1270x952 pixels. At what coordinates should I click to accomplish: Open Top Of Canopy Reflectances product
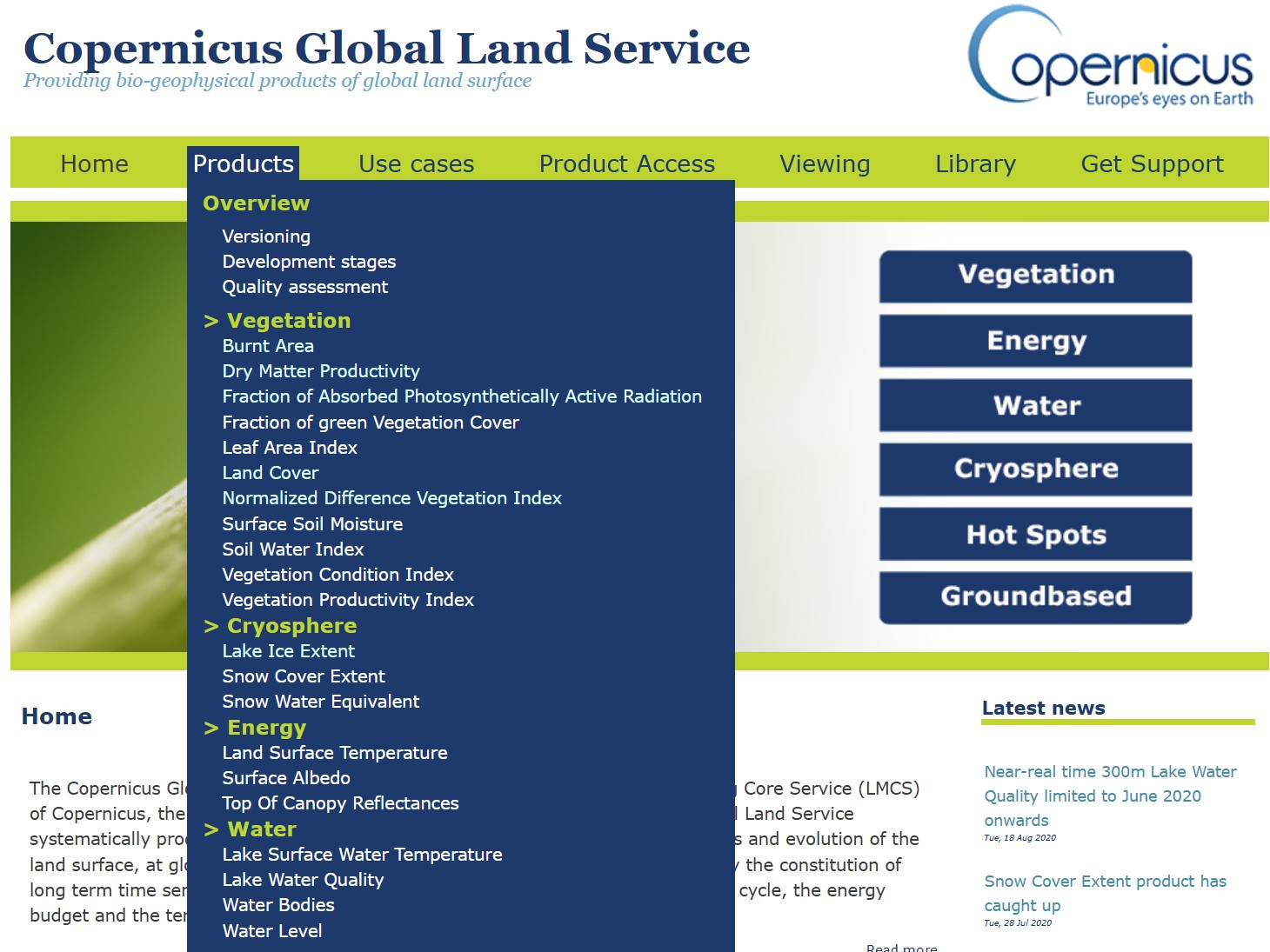[x=340, y=803]
